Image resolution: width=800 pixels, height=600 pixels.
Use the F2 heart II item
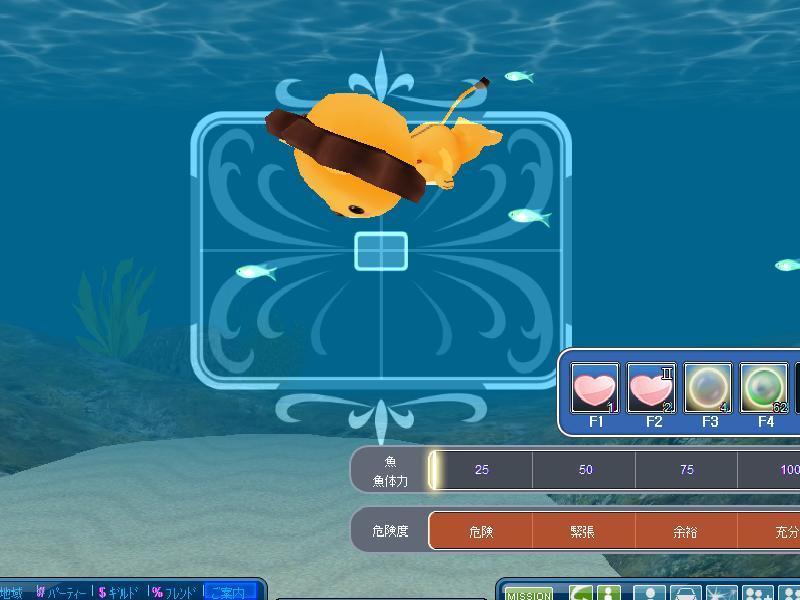pyautogui.click(x=651, y=388)
